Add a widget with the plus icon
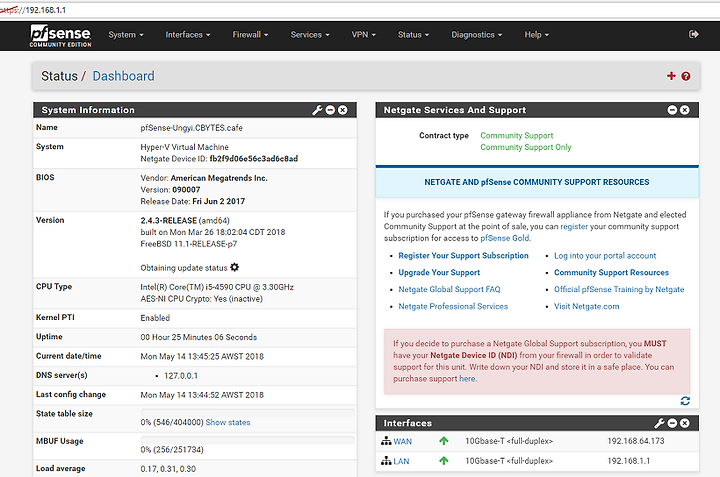This screenshot has height=477, width=720. pos(671,76)
